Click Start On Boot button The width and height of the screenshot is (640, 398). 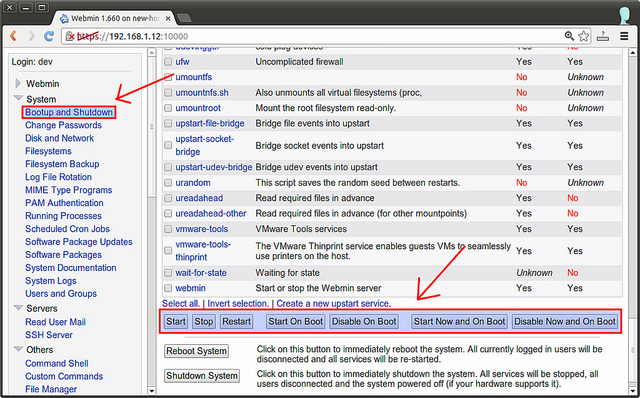[x=296, y=322]
